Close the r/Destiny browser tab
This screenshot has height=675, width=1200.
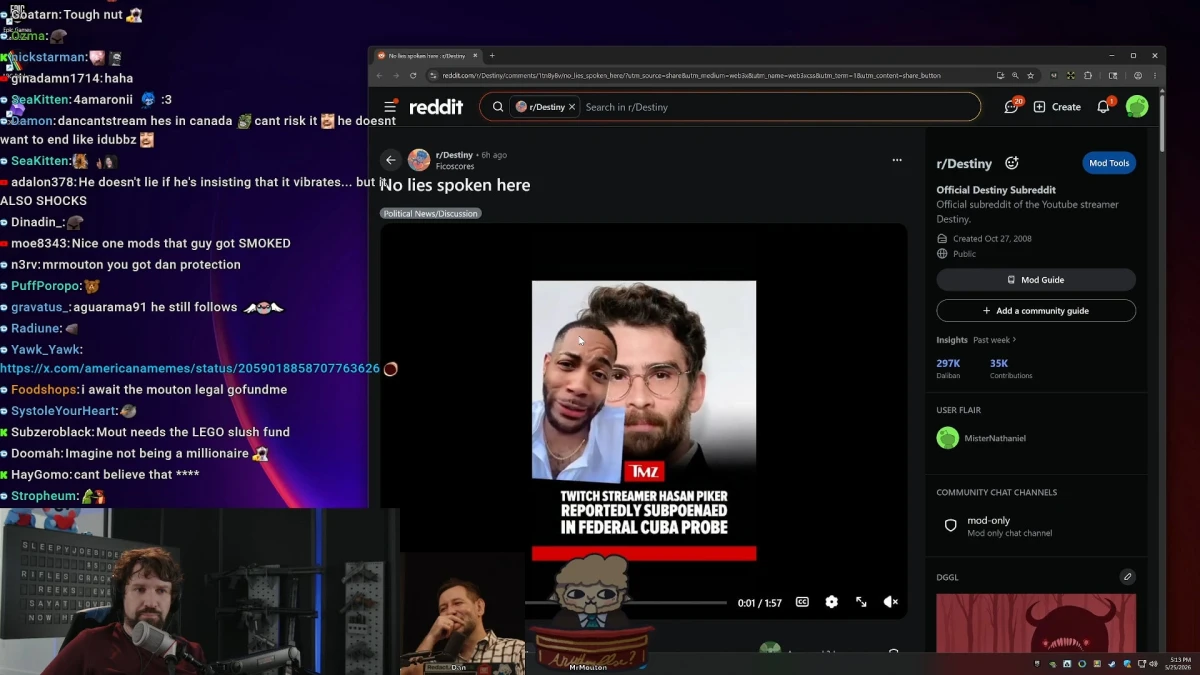point(475,56)
